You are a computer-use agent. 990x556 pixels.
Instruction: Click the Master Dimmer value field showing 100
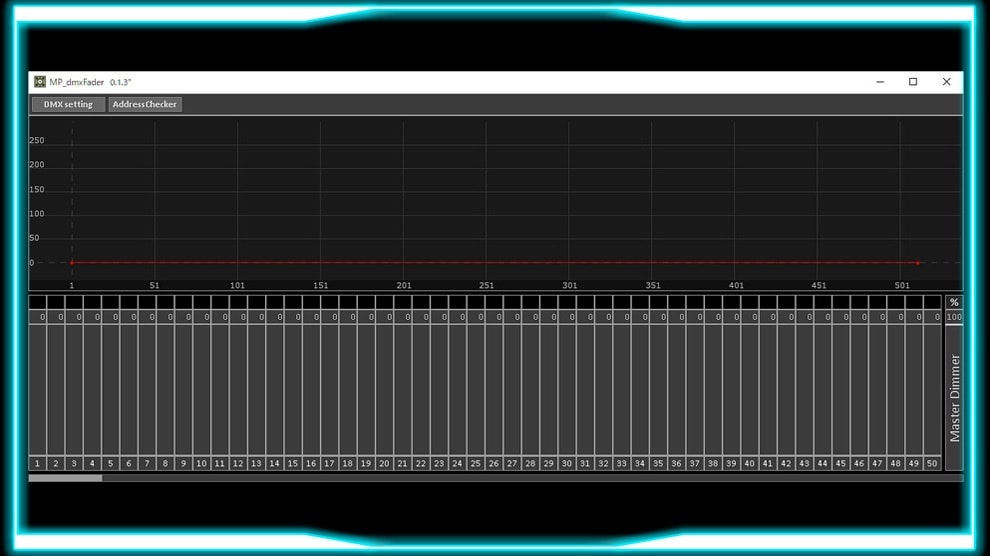pyautogui.click(x=954, y=317)
